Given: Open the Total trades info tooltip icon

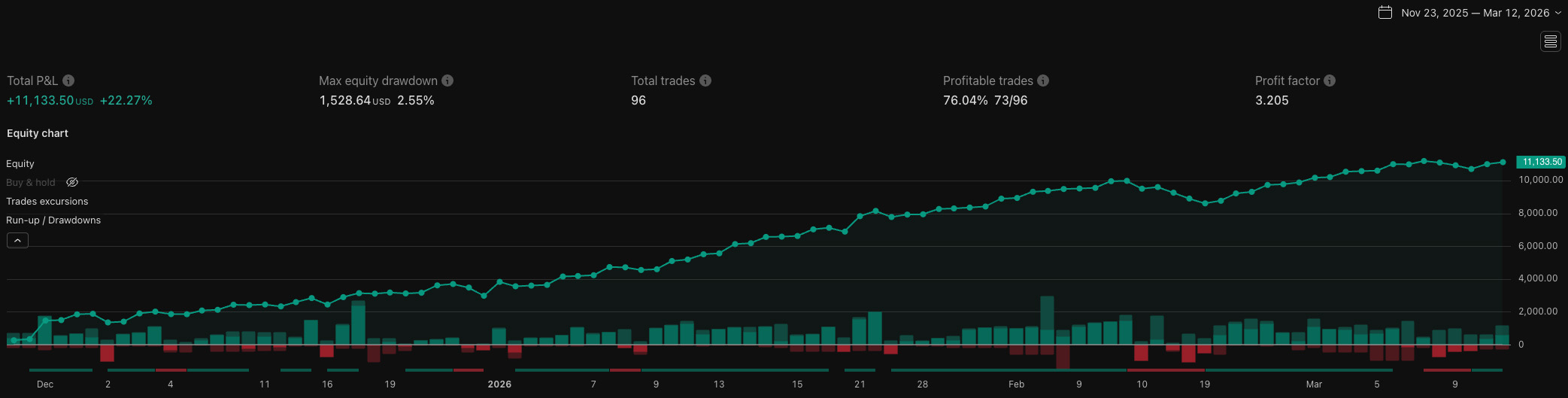Looking at the screenshot, I should coord(705,81).
